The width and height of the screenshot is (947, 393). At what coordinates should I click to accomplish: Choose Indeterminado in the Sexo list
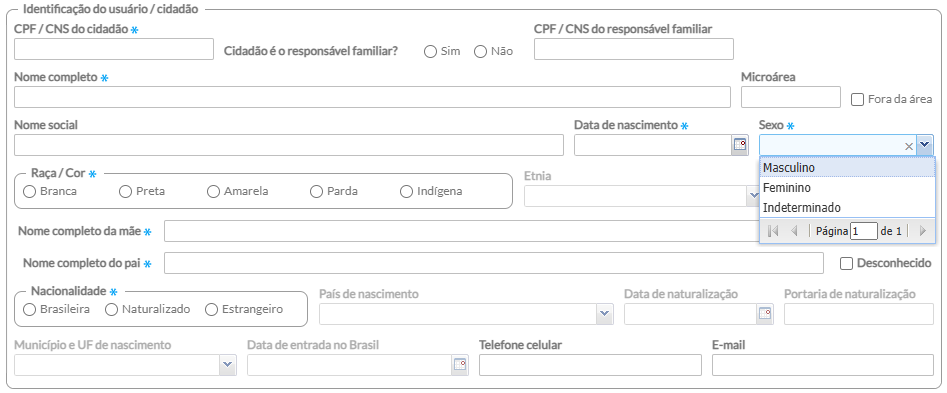pyautogui.click(x=847, y=208)
